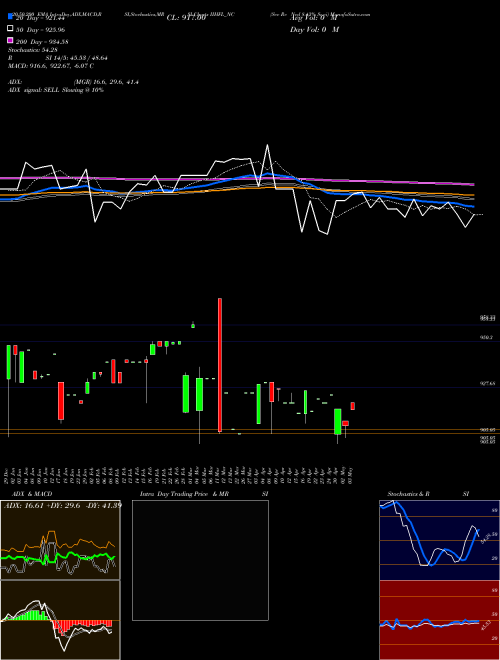Select the '50 Day = 925.96' label
This screenshot has width=500, height=660.
pyautogui.click(x=40, y=30)
